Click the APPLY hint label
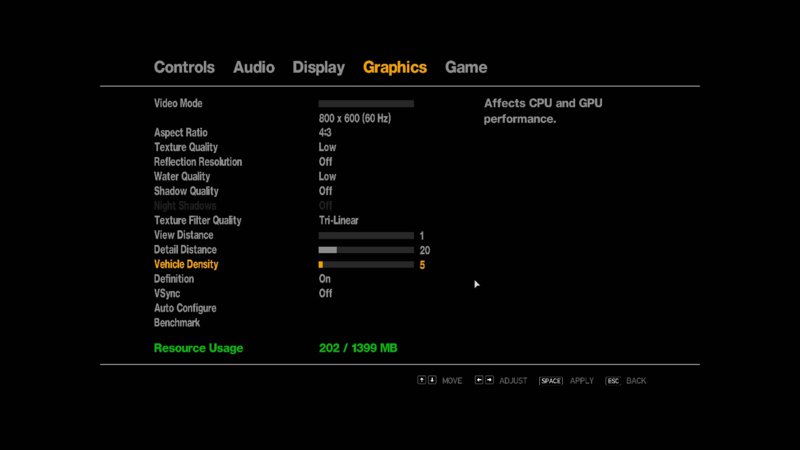This screenshot has width=800, height=450. (x=582, y=381)
